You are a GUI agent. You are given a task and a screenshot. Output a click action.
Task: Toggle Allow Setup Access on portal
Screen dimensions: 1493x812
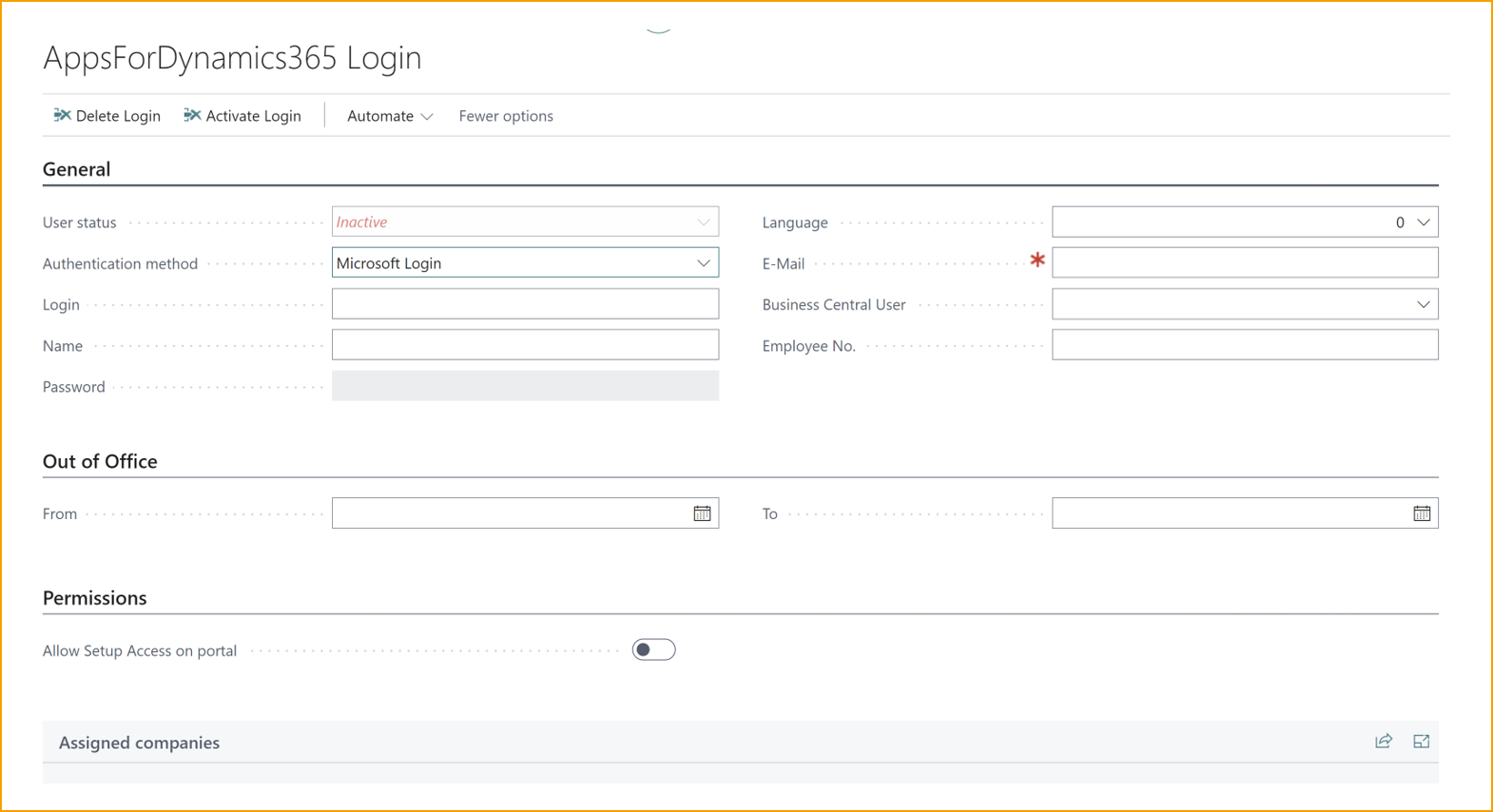pos(653,650)
